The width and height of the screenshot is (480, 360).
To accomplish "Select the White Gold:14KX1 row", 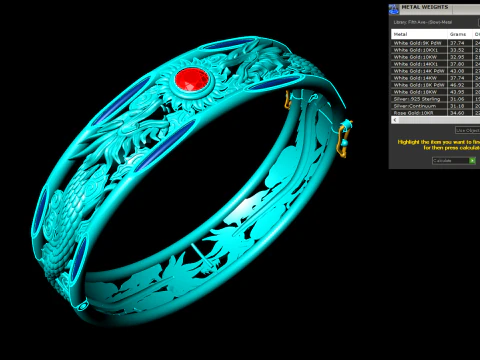I will pos(435,64).
